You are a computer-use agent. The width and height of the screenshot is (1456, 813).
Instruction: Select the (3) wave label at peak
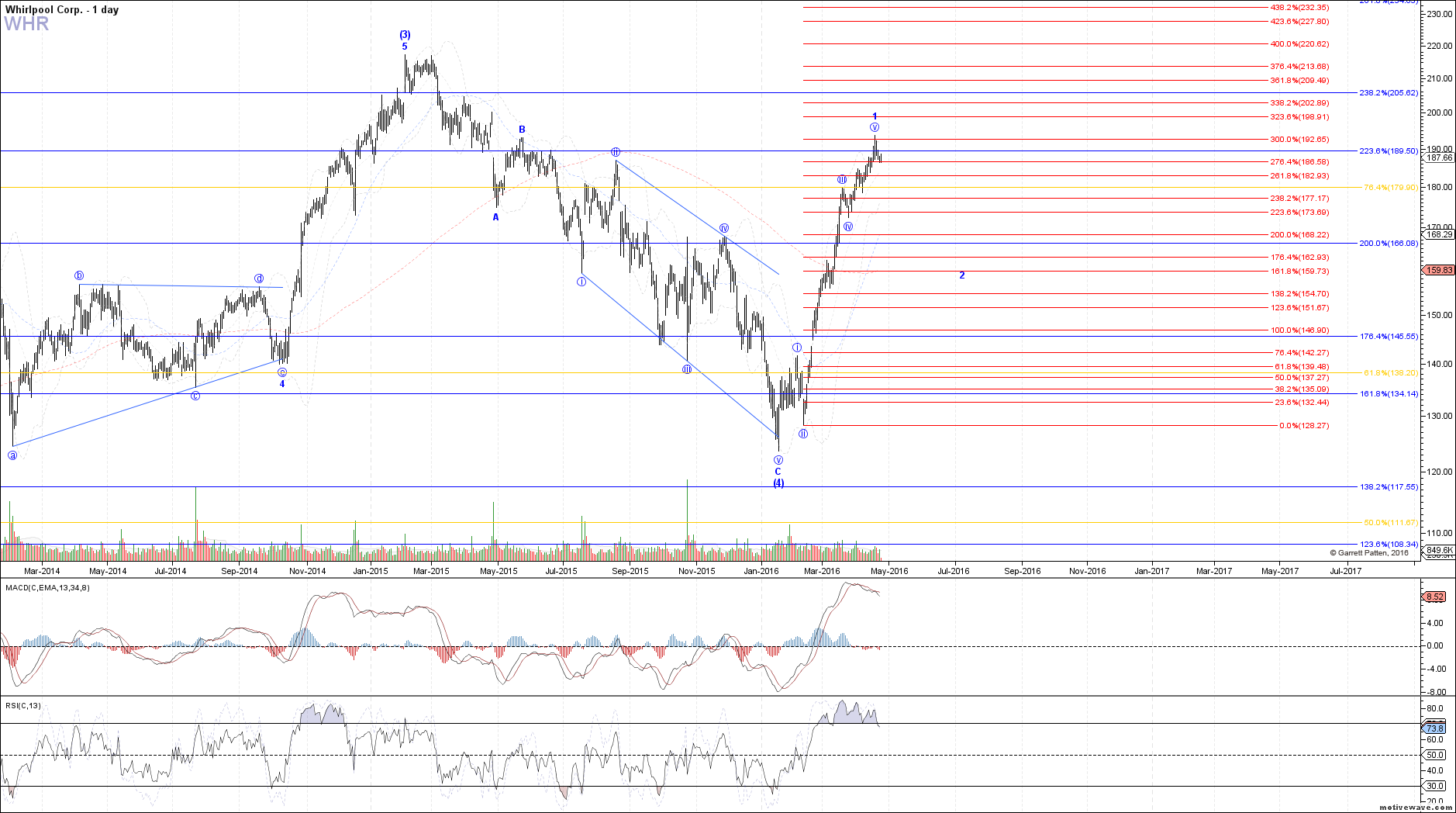pos(405,35)
